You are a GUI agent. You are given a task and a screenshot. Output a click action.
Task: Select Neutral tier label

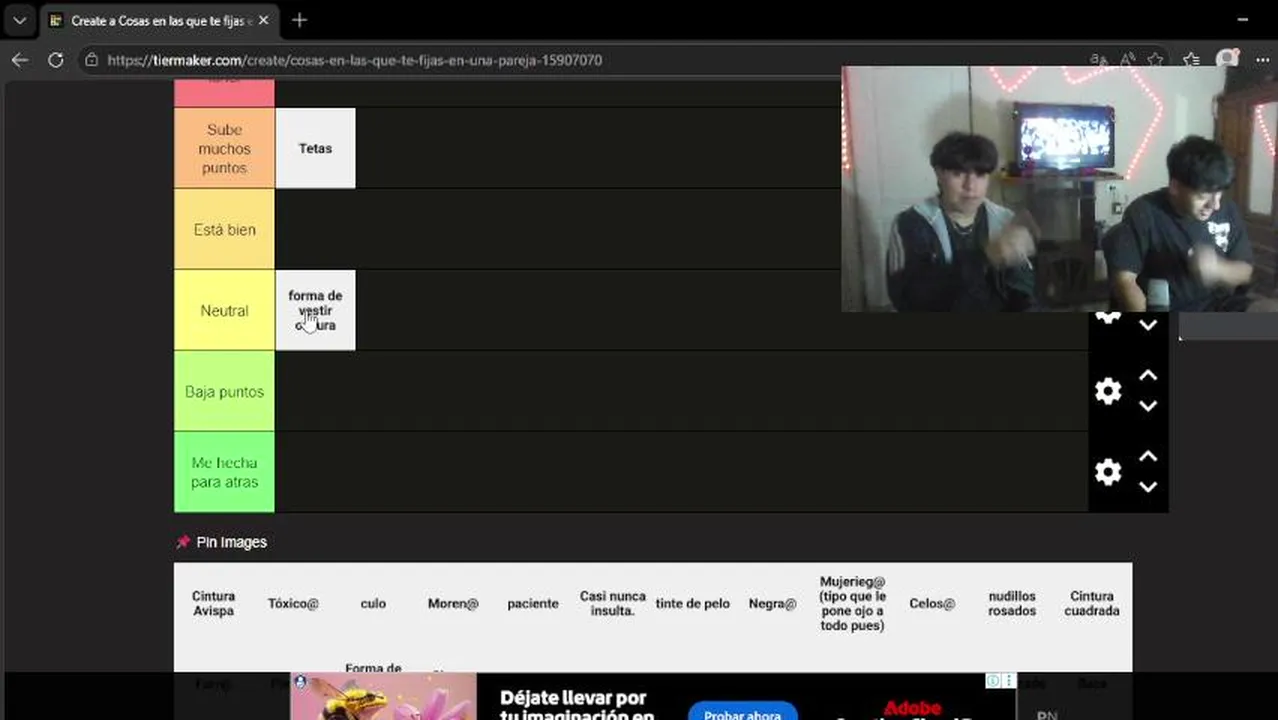pos(224,310)
